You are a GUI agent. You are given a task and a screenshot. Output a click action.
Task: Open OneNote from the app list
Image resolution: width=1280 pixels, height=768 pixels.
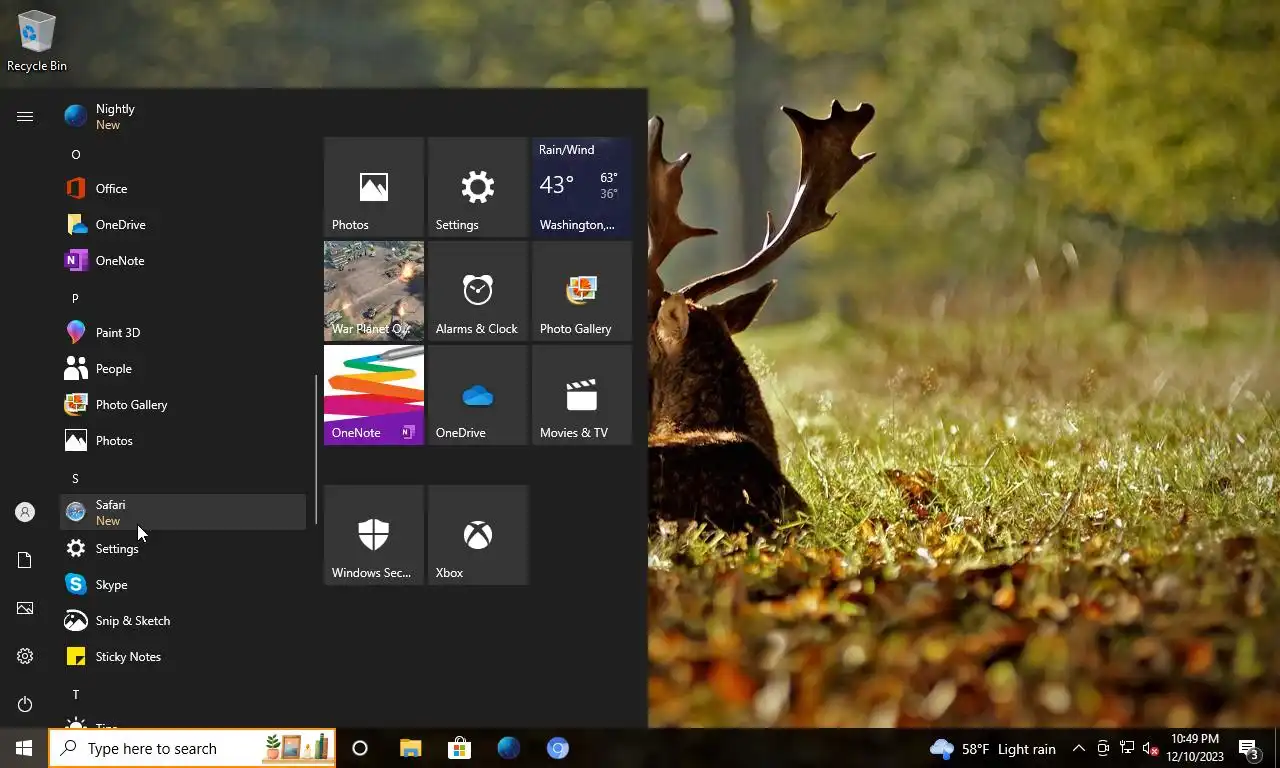tap(183, 260)
